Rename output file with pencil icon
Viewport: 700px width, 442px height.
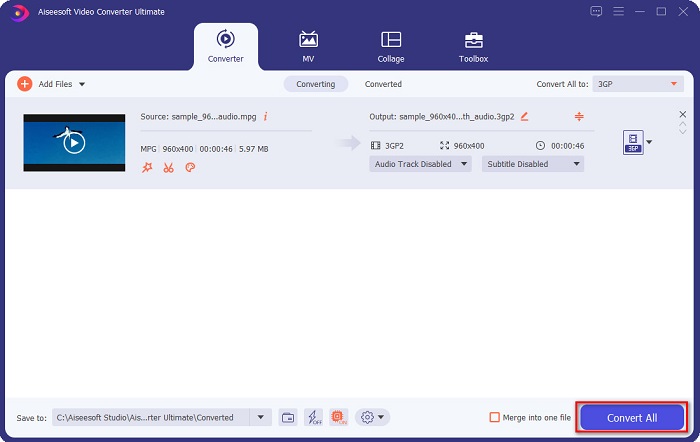[525, 117]
